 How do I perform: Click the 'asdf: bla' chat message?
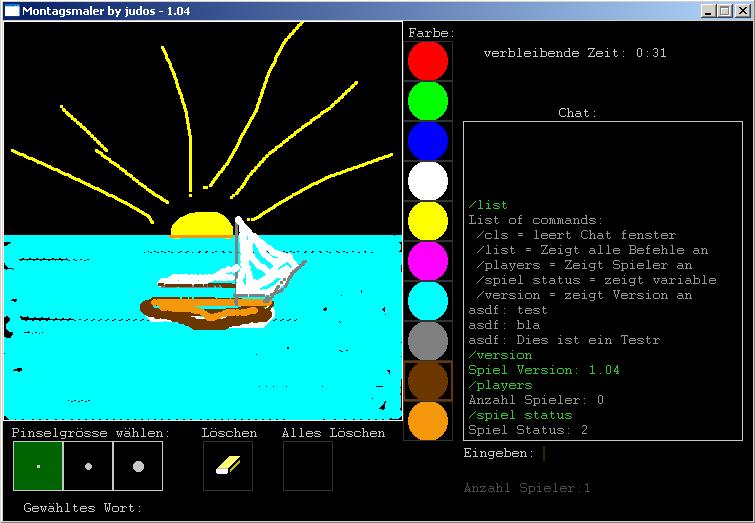point(504,325)
